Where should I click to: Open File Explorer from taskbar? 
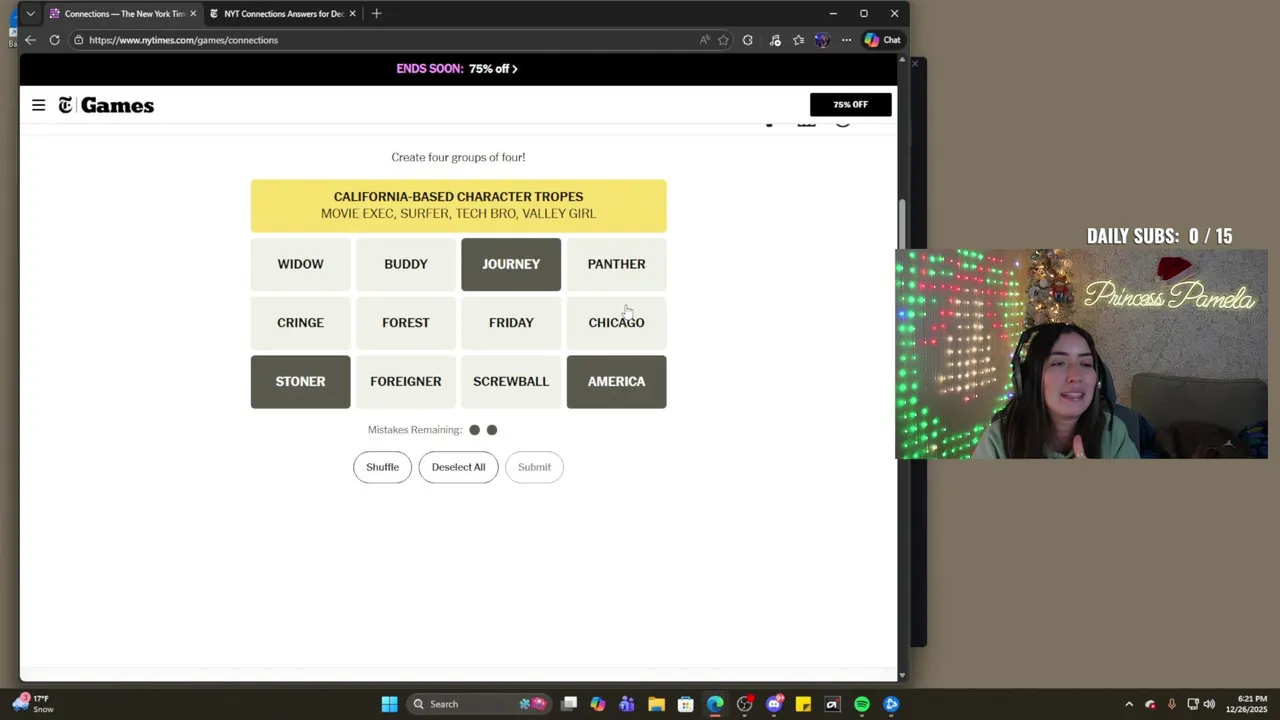656,704
